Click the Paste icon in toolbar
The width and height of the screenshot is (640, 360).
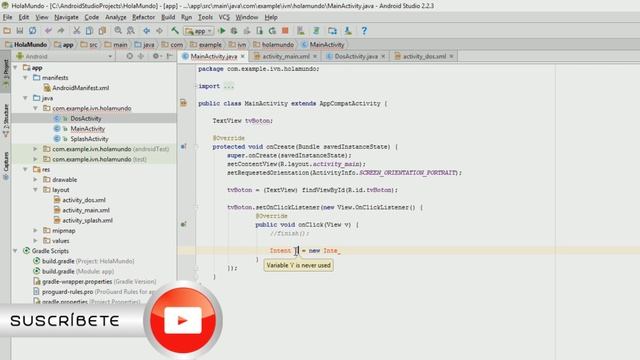(102, 31)
